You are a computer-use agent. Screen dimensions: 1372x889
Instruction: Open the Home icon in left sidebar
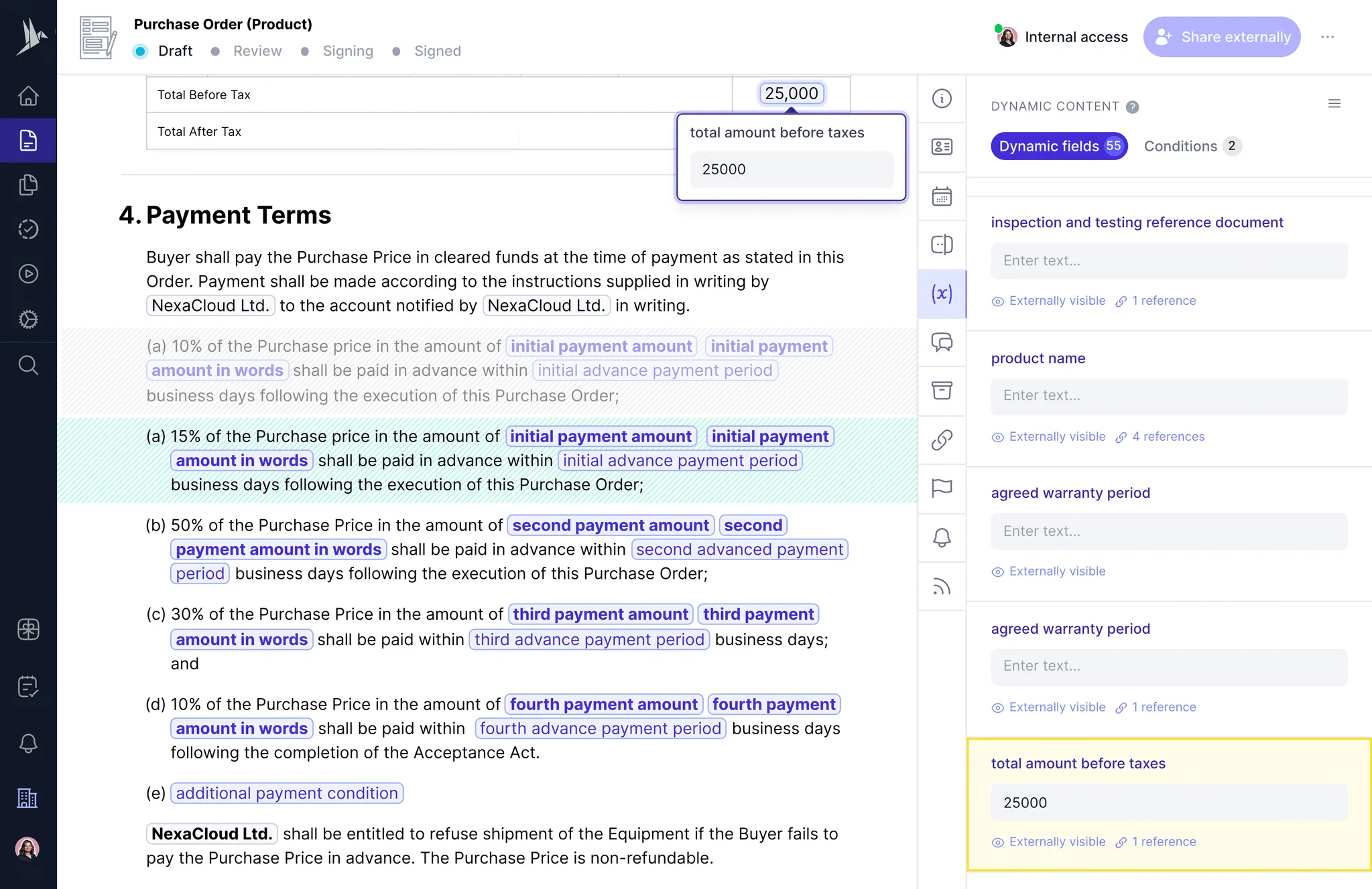pyautogui.click(x=28, y=96)
